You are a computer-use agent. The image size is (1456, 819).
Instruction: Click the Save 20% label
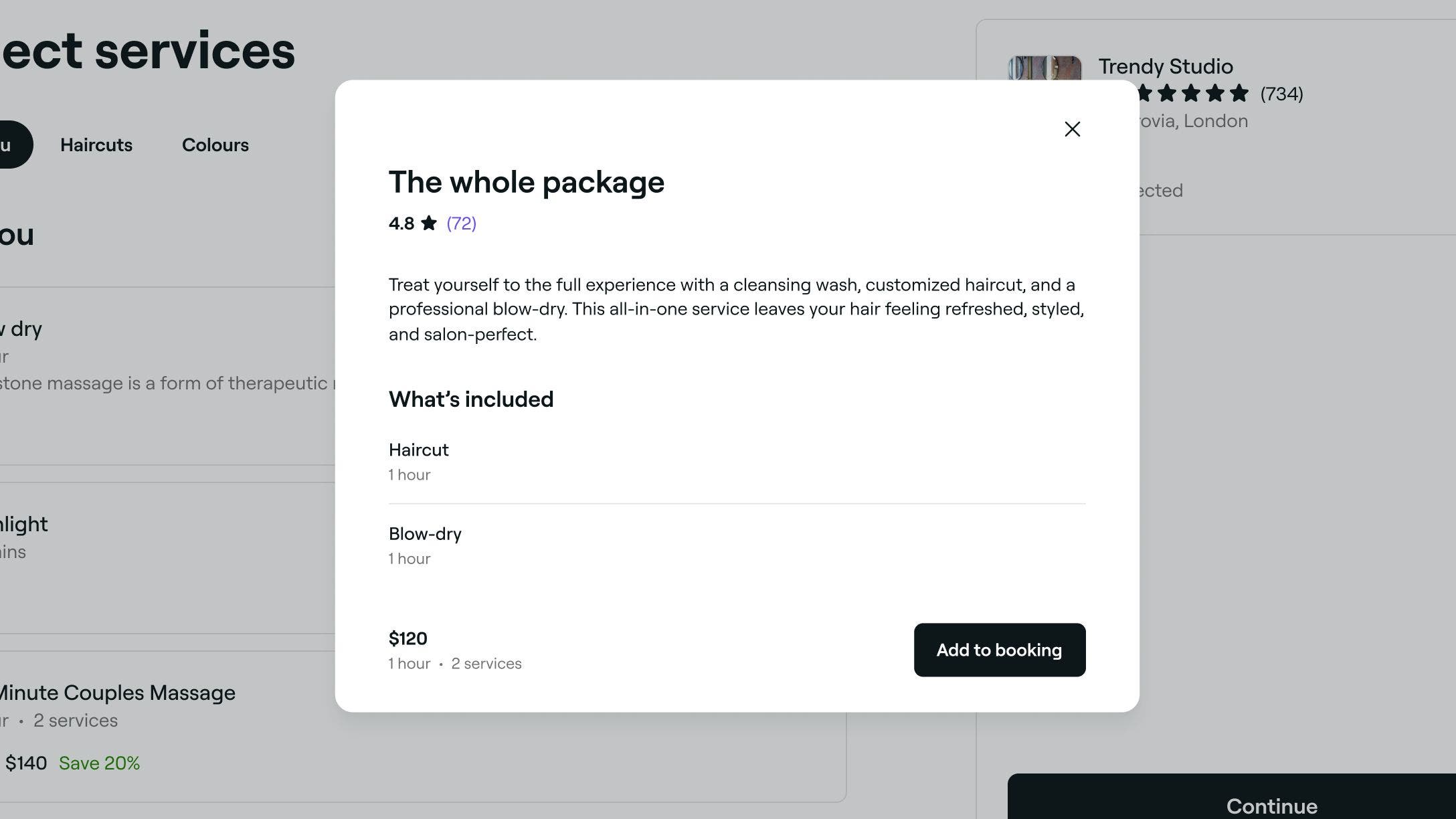[99, 763]
